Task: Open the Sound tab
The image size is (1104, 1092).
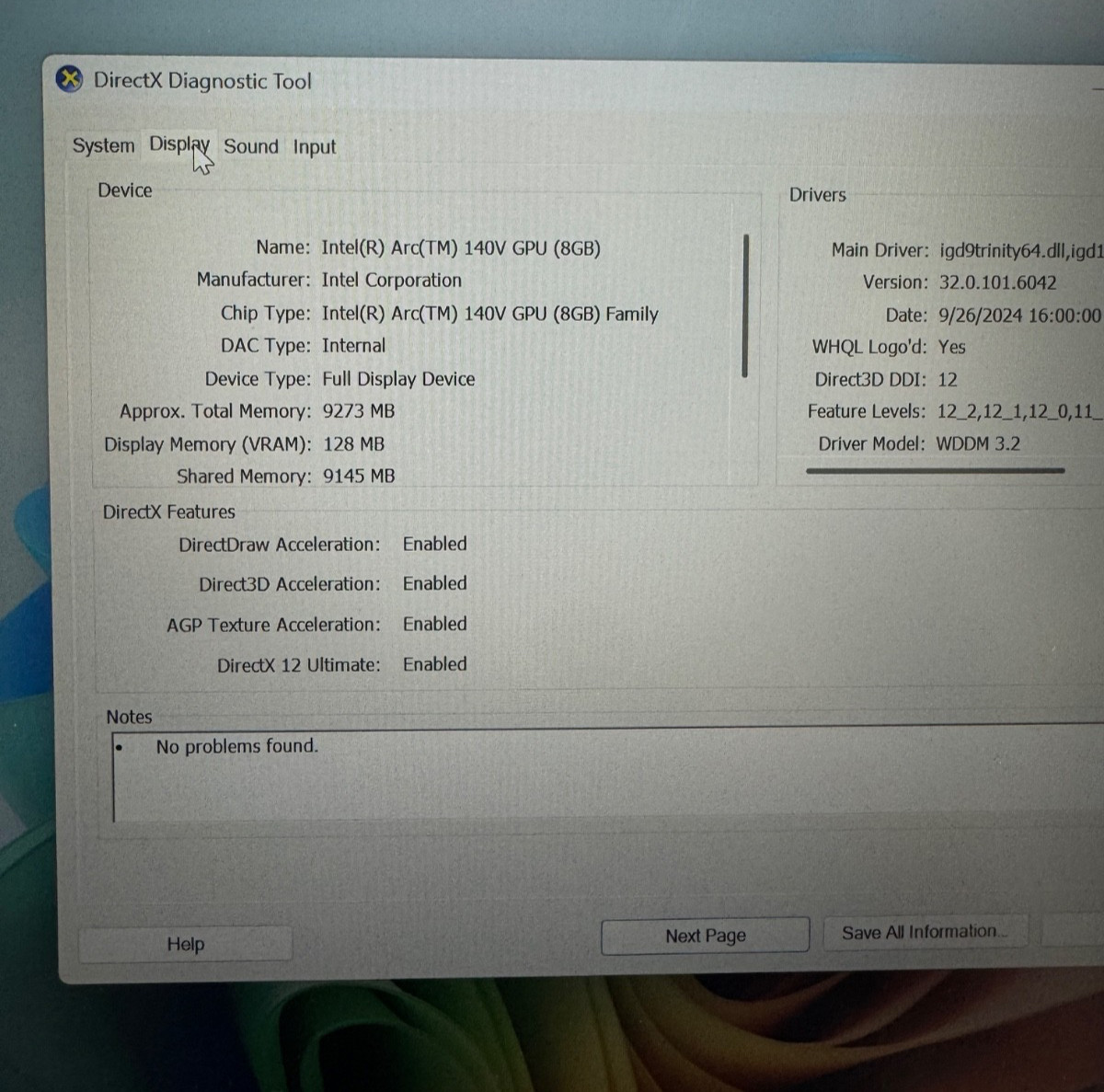Action: coord(251,146)
